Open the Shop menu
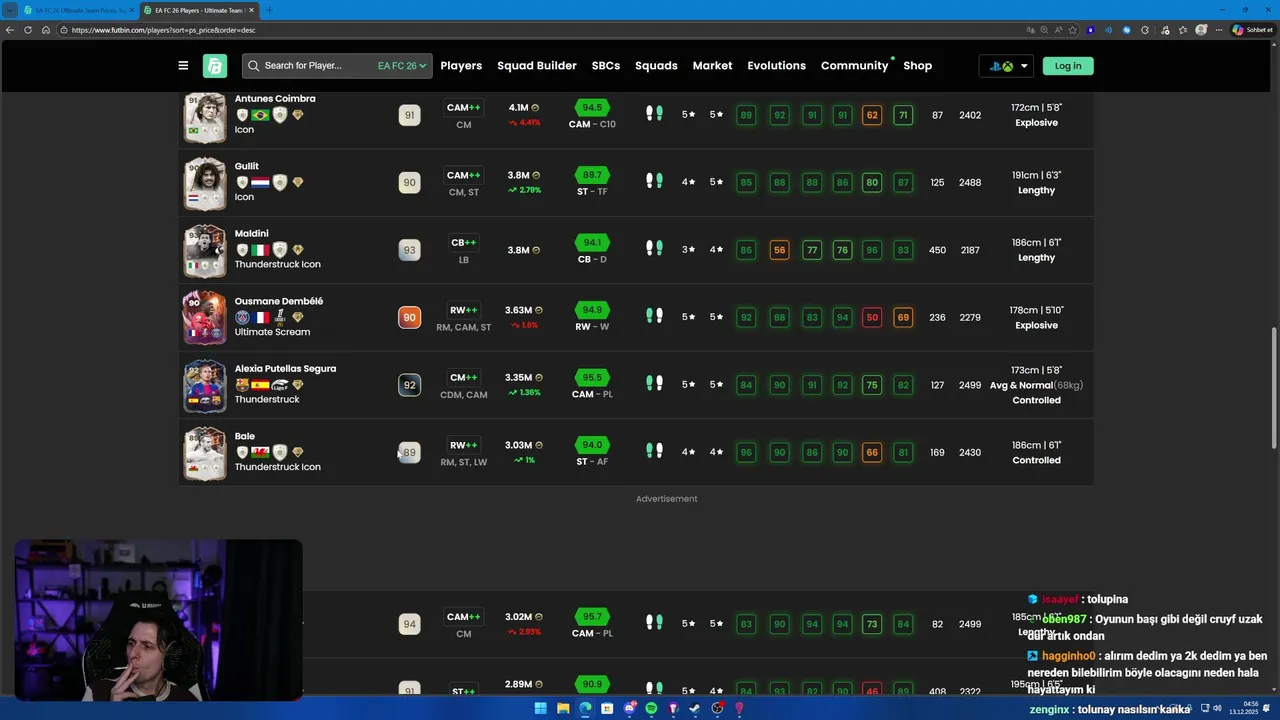This screenshot has height=720, width=1280. click(917, 66)
